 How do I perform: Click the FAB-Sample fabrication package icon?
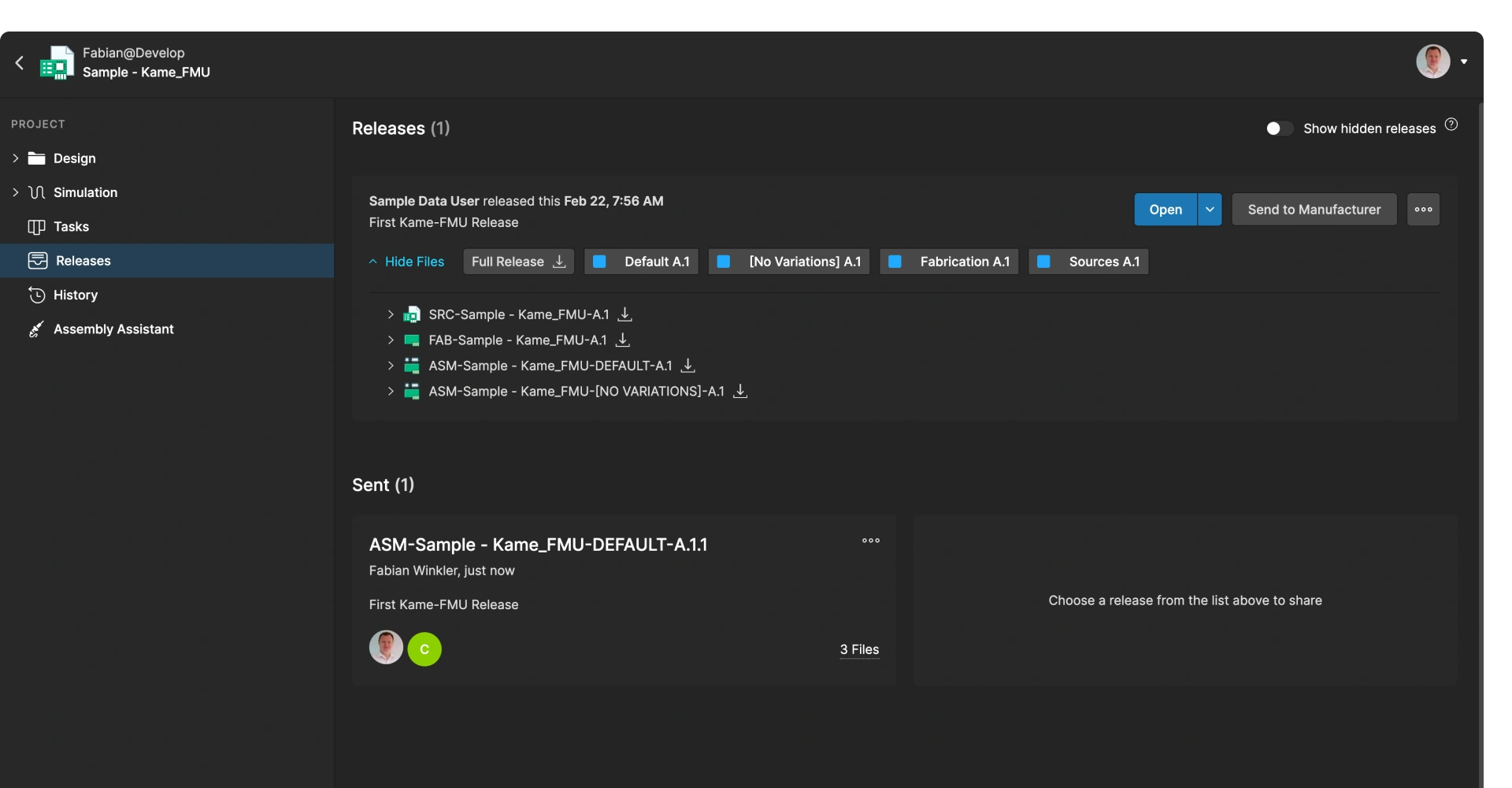(x=412, y=340)
